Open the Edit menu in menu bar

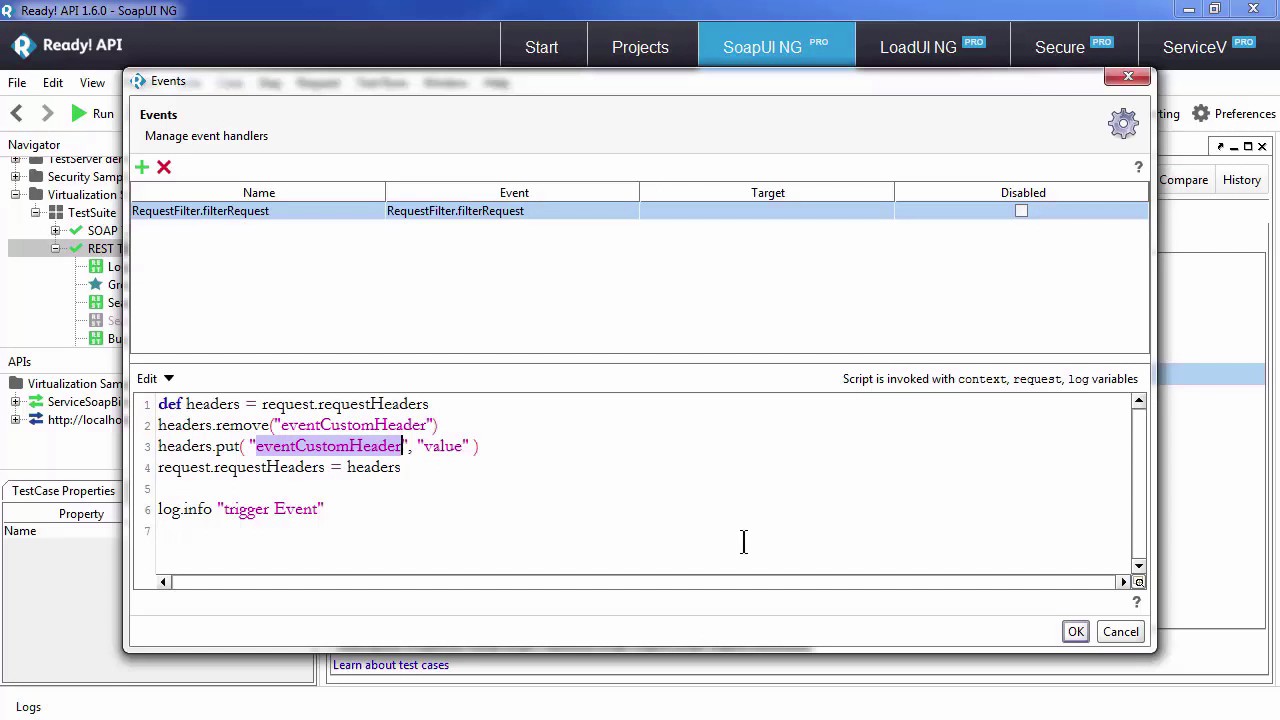click(x=53, y=83)
